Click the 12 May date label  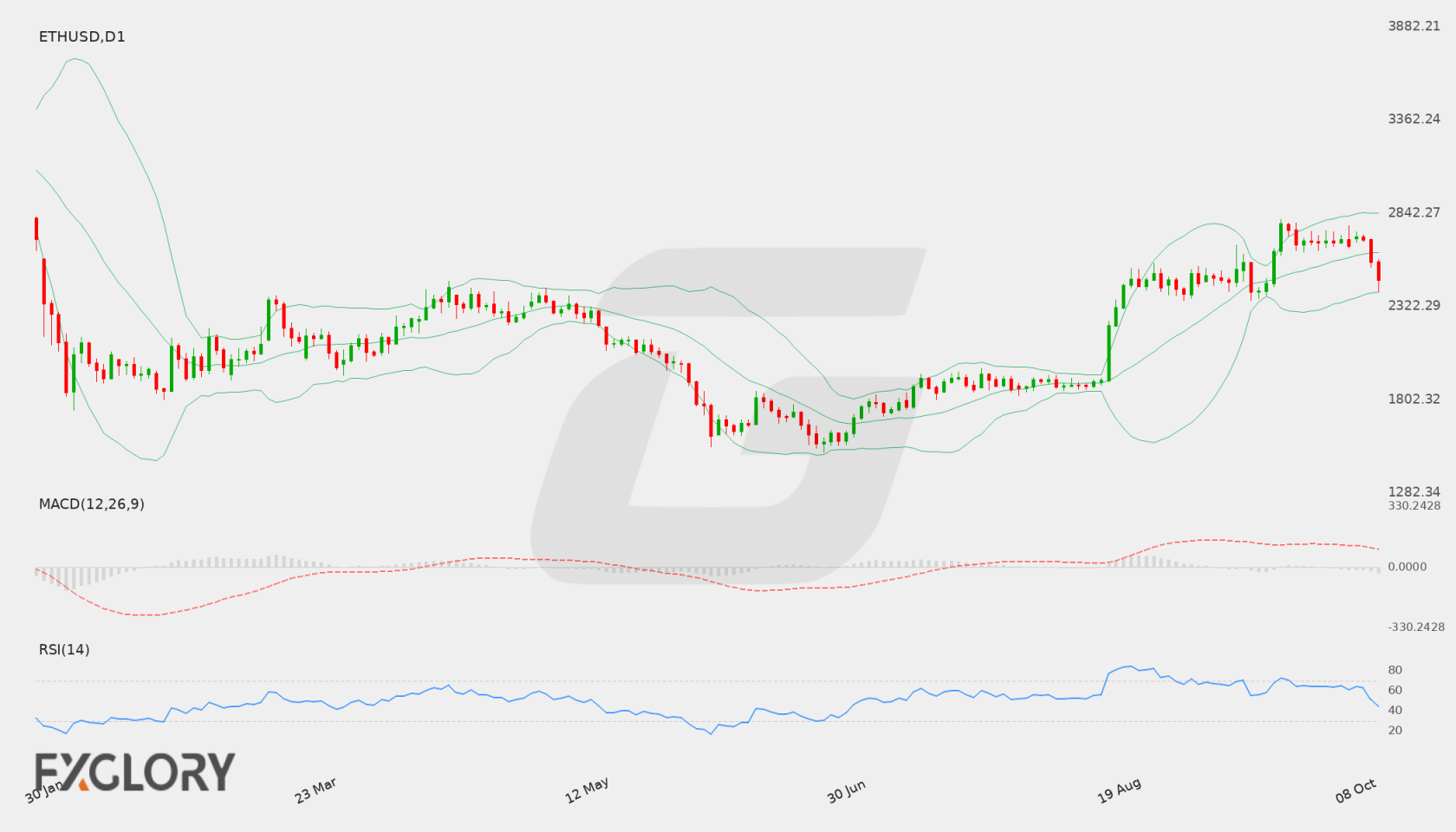(x=587, y=790)
